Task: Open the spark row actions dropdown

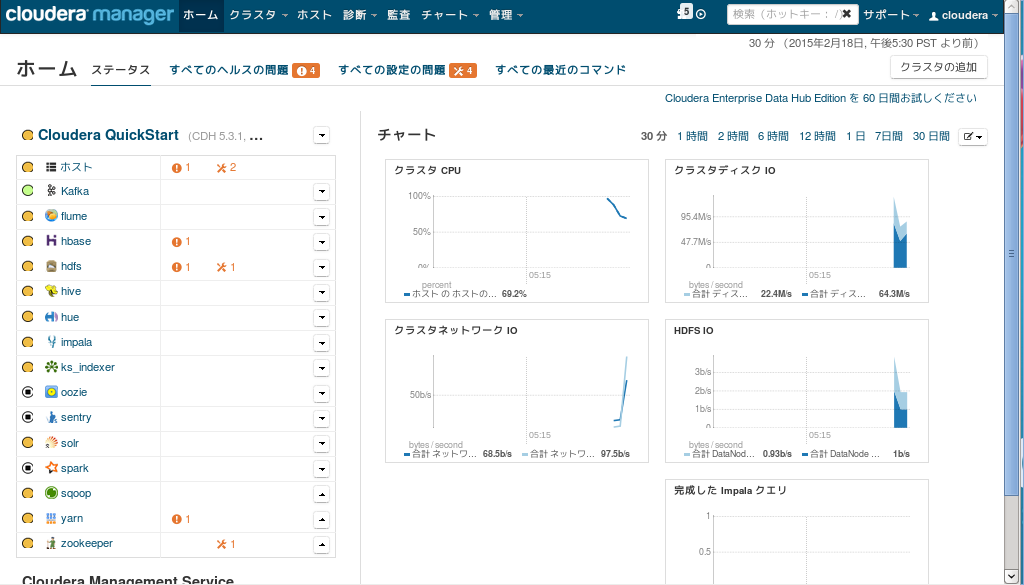Action: [321, 469]
